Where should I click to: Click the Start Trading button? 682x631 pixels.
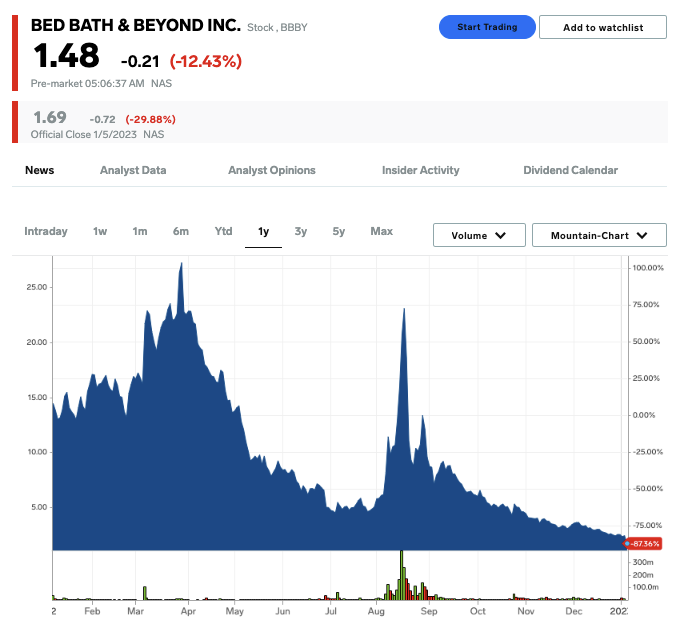487,27
